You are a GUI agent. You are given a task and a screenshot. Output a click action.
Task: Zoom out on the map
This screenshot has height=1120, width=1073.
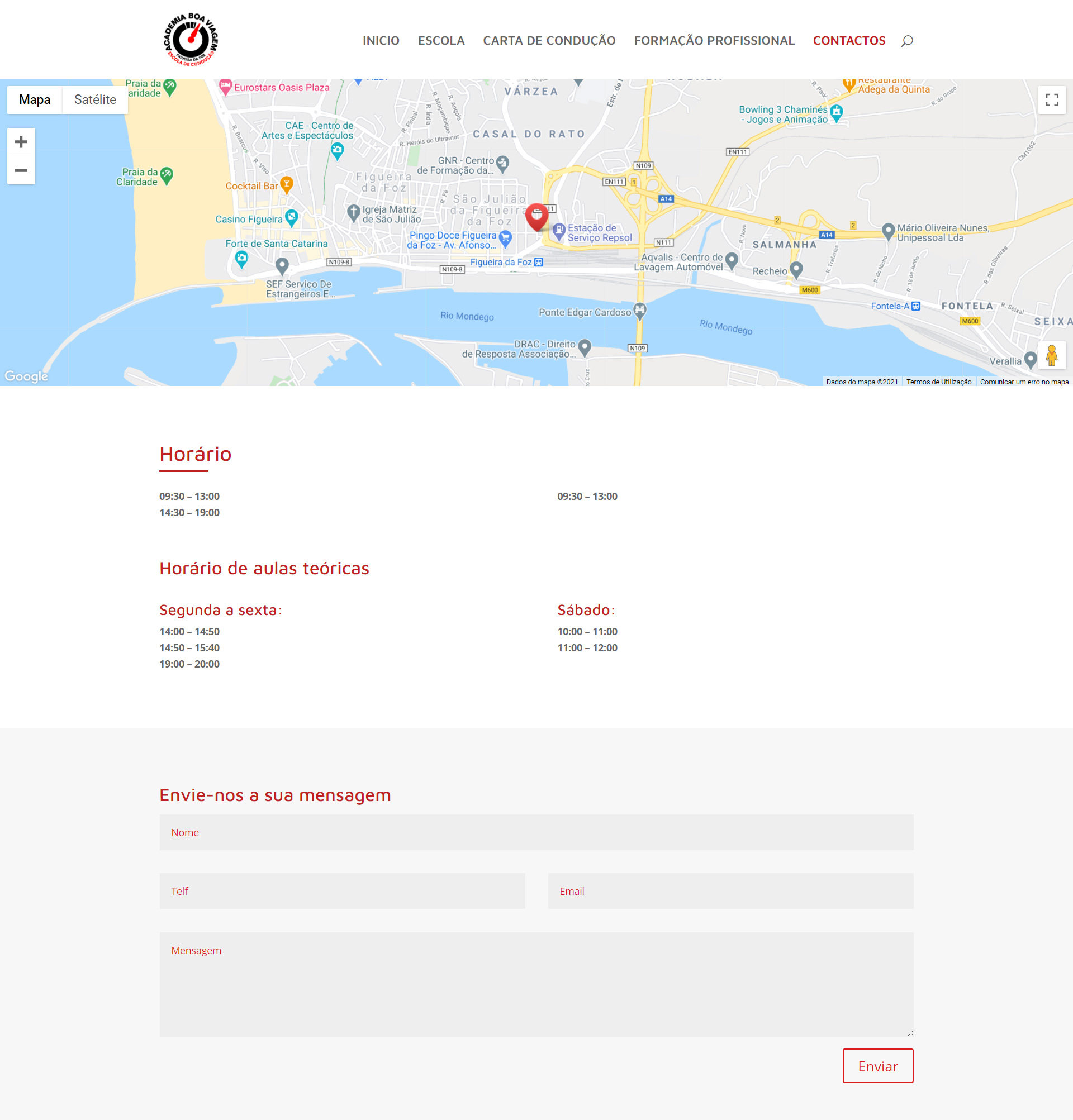[x=21, y=170]
